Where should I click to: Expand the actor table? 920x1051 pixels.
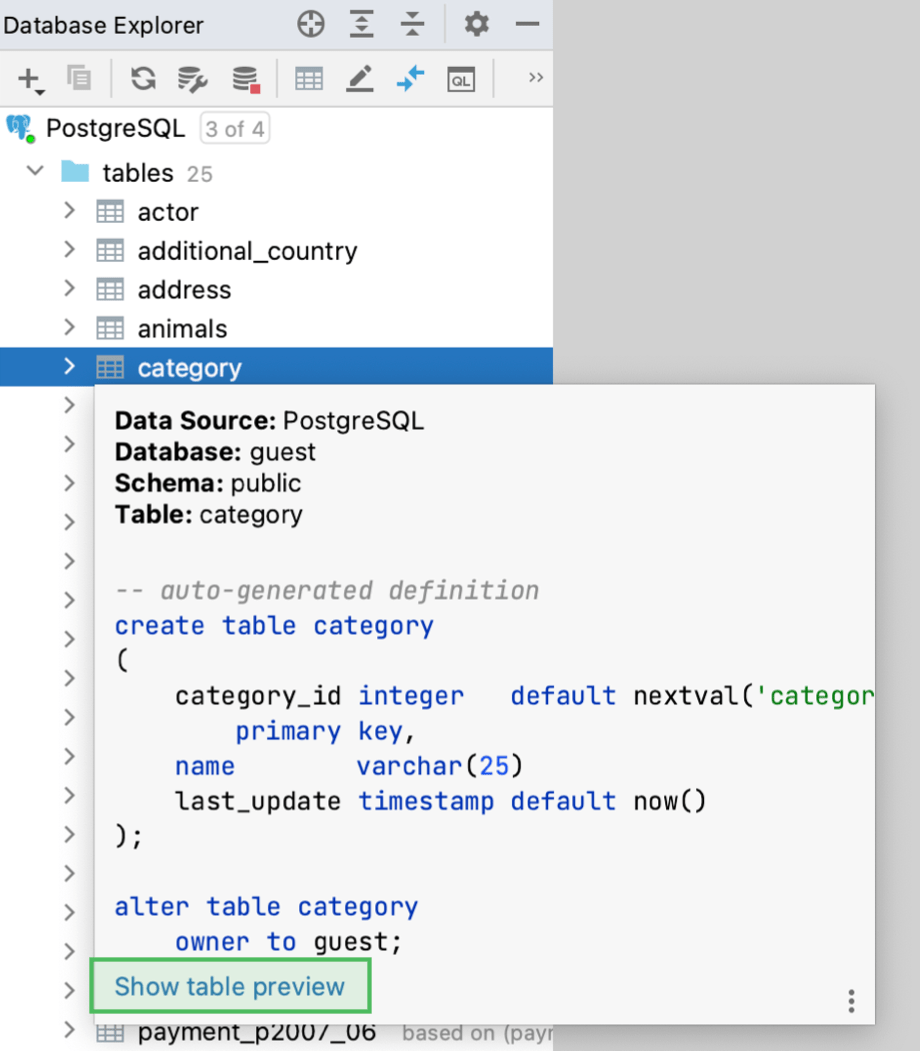68,211
